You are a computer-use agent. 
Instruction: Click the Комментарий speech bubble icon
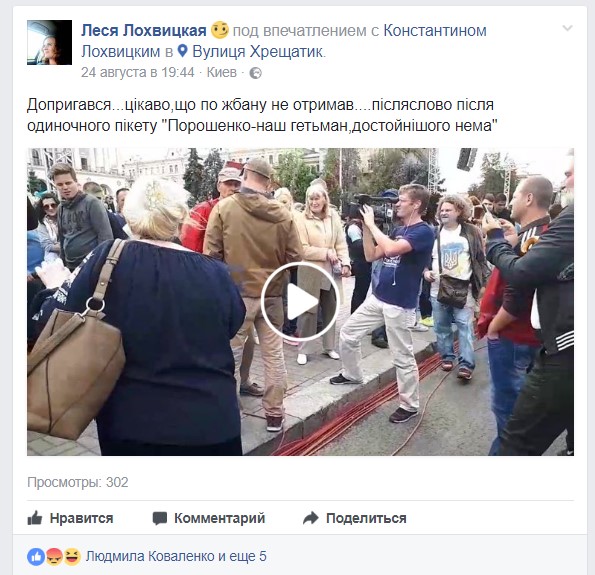(x=160, y=518)
